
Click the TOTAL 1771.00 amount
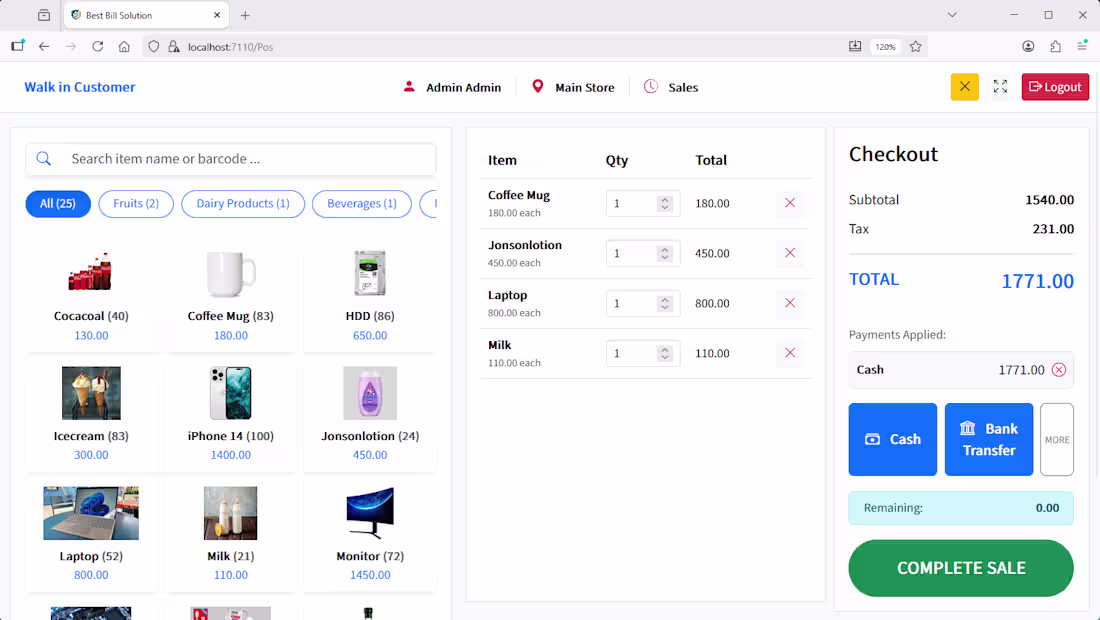(x=1037, y=281)
